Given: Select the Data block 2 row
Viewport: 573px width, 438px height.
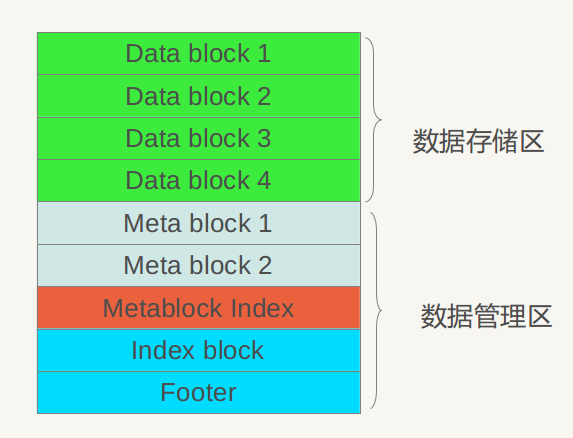Looking at the screenshot, I should [x=199, y=96].
